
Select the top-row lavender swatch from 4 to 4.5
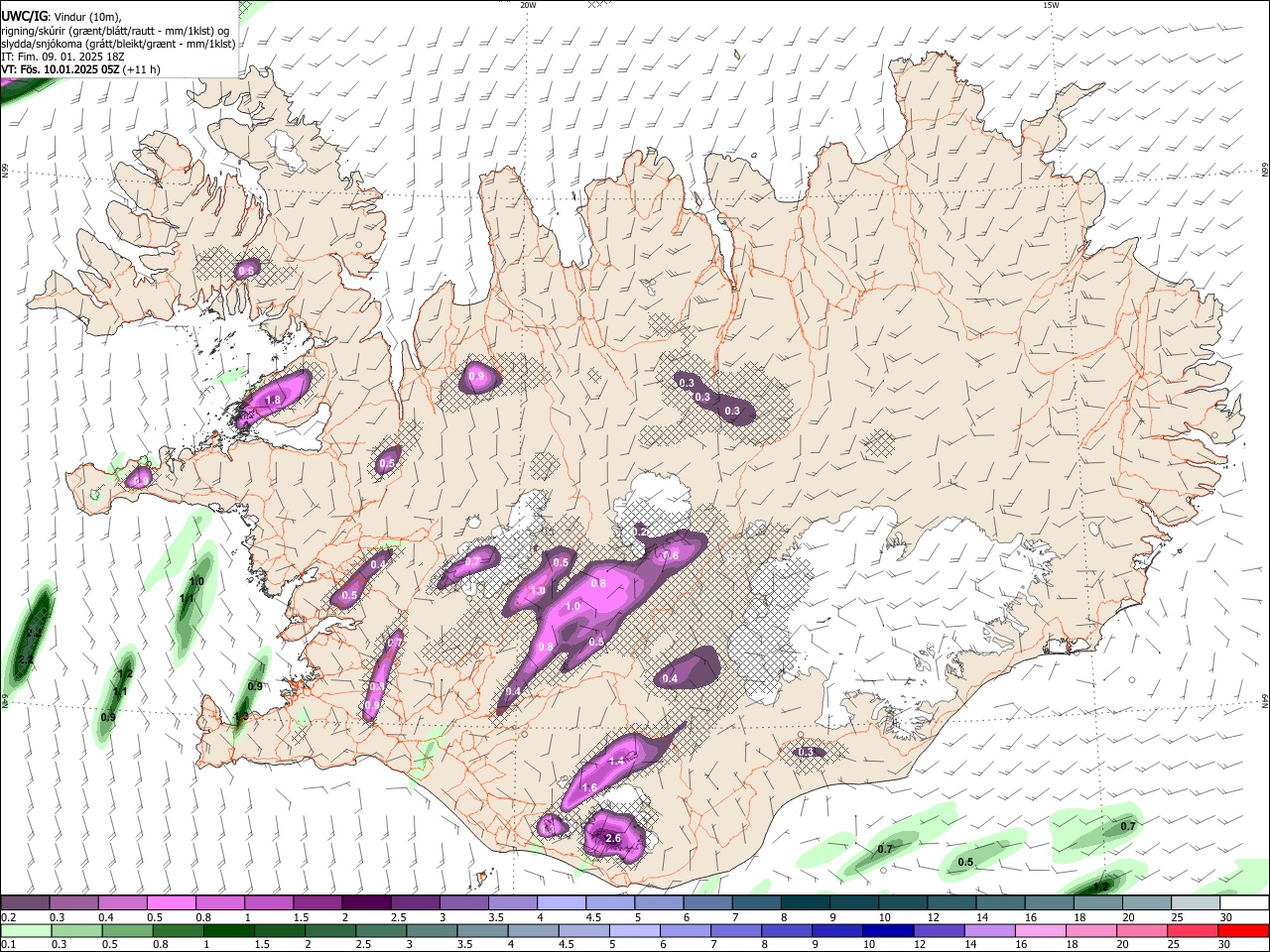(561, 902)
